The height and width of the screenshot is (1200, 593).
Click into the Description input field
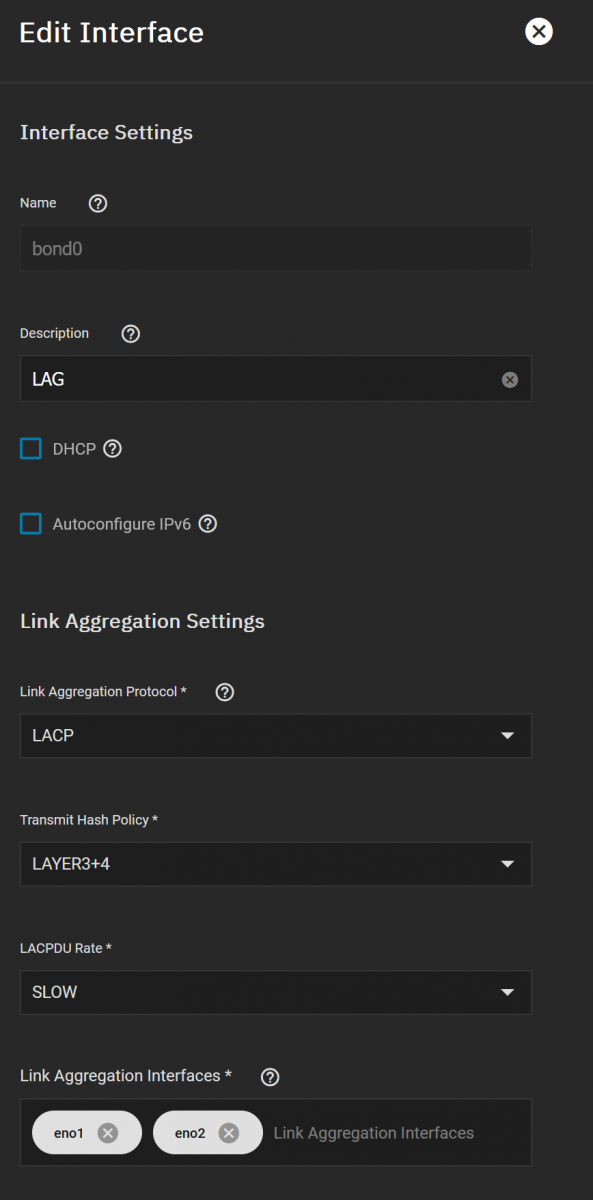coord(260,380)
